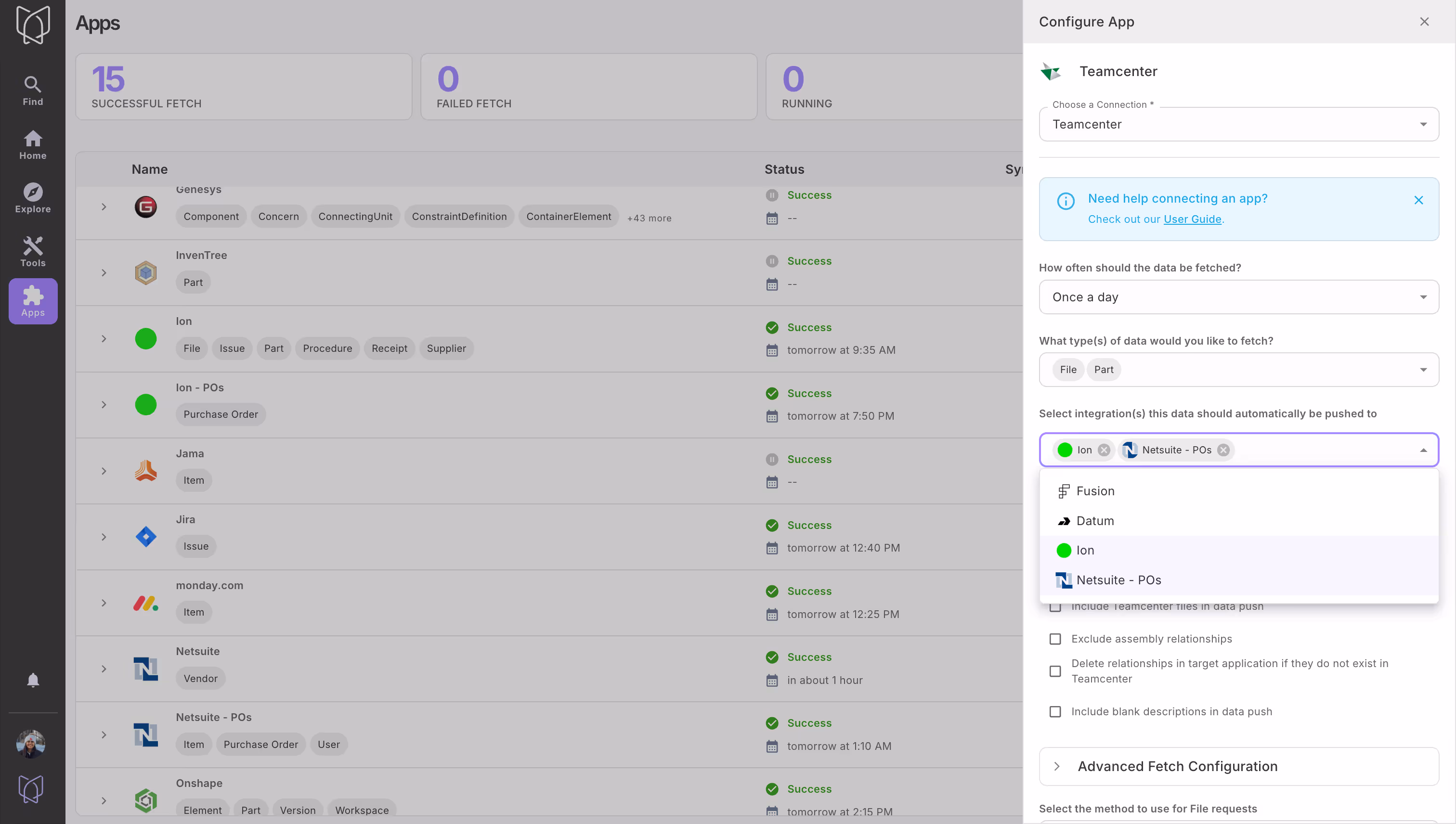This screenshot has height=824, width=1456.
Task: Expand Advanced Fetch Configuration section
Action: (x=1239, y=766)
